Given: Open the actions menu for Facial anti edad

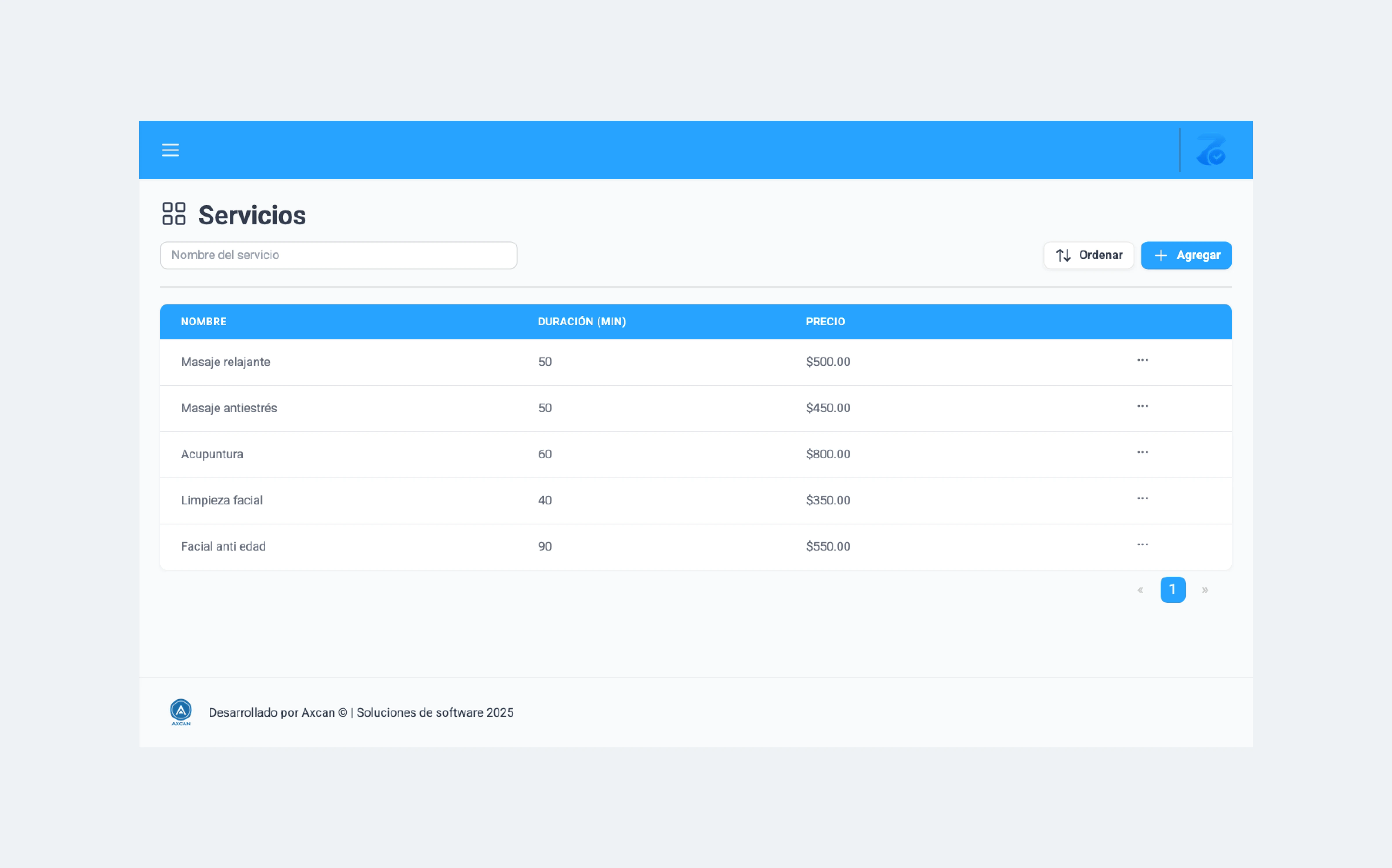Looking at the screenshot, I should point(1142,545).
